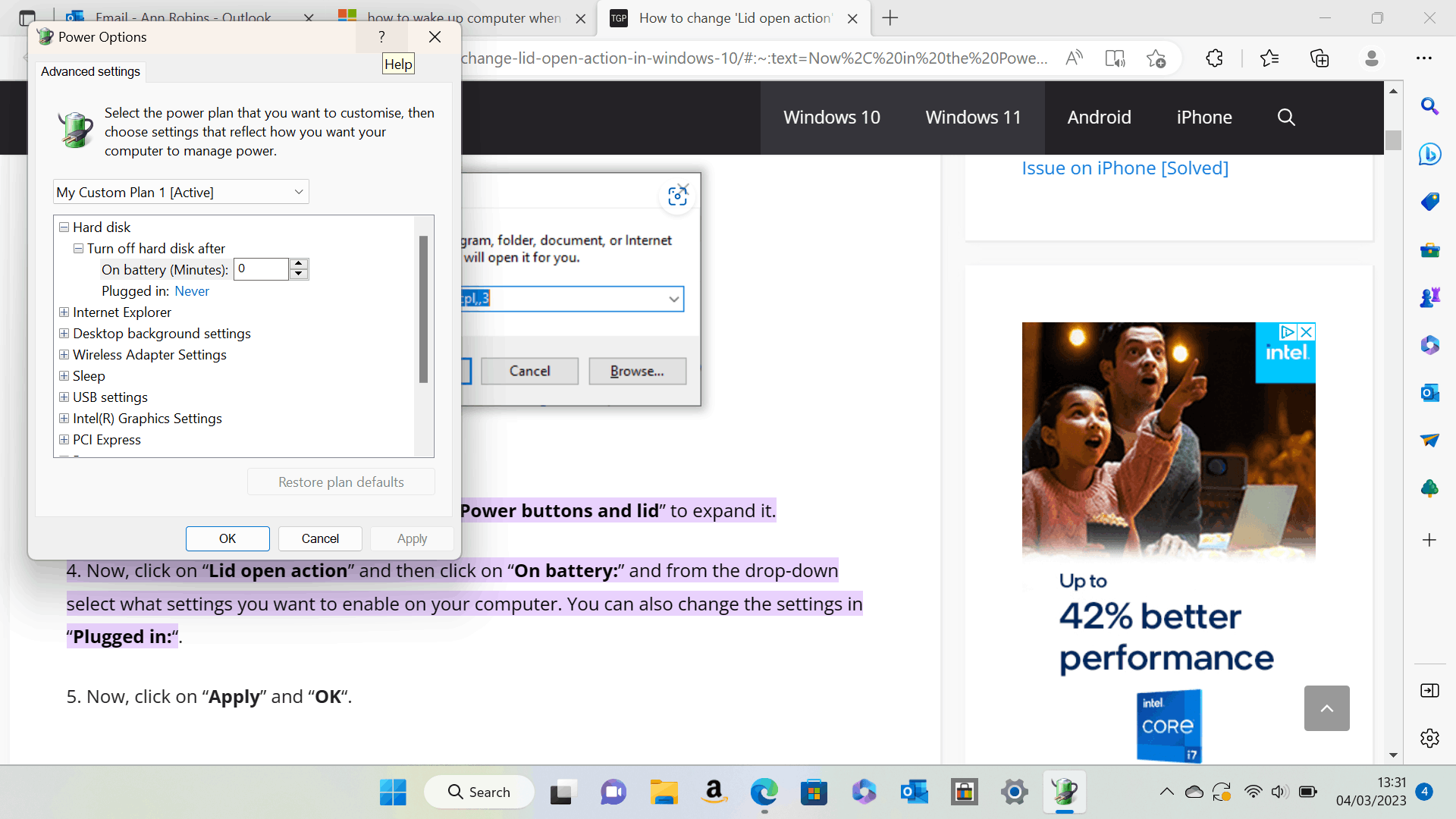Expand USB settings tree node

tap(64, 397)
